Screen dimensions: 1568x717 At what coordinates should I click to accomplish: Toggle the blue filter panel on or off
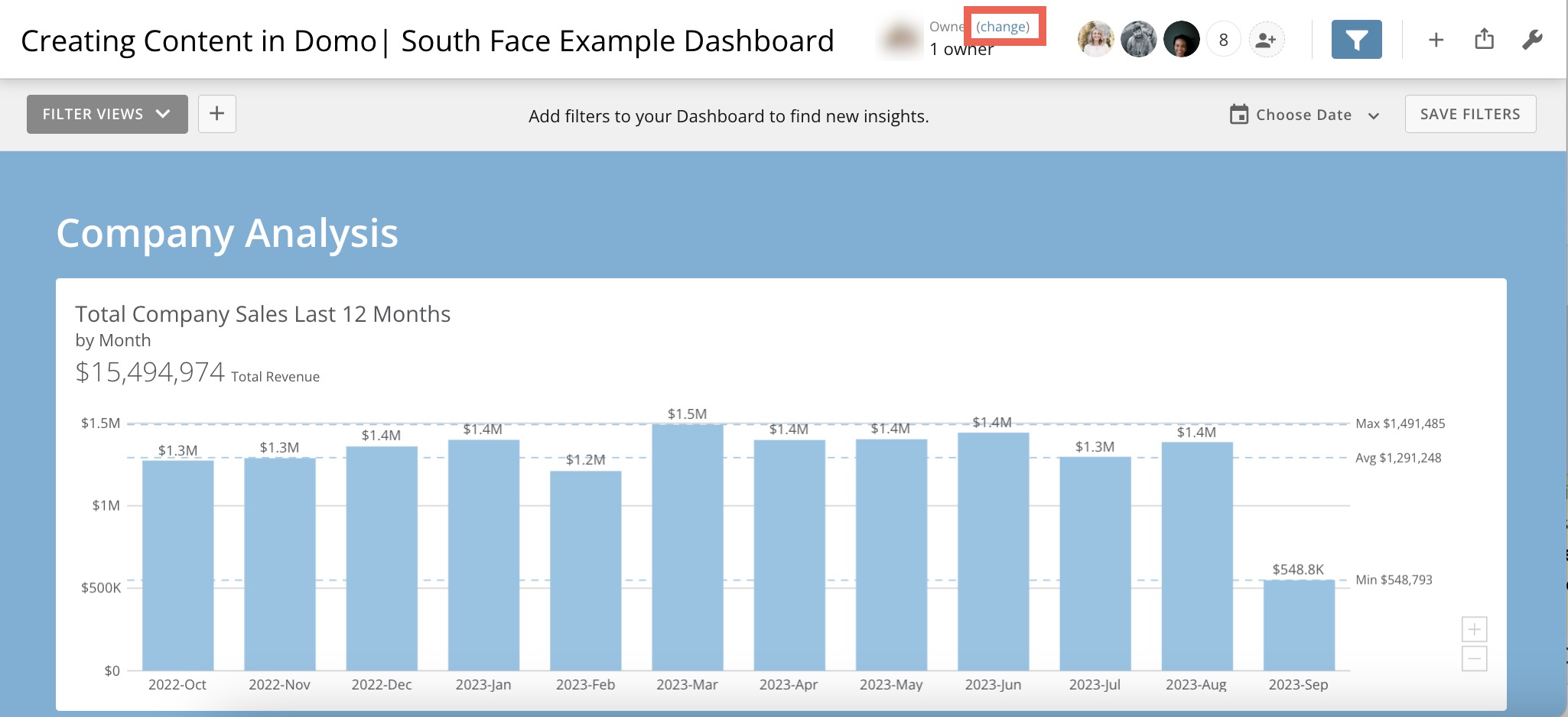(1356, 39)
